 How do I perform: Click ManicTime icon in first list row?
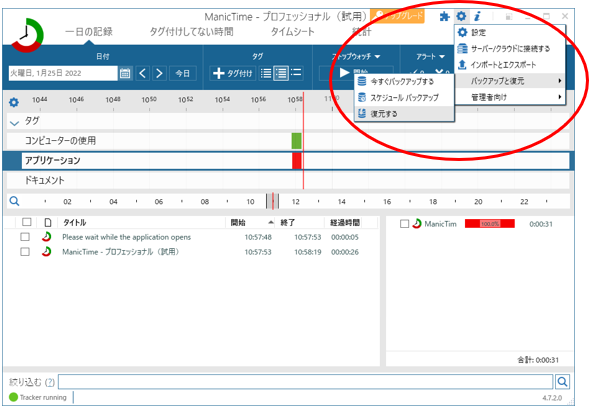[x=47, y=237]
